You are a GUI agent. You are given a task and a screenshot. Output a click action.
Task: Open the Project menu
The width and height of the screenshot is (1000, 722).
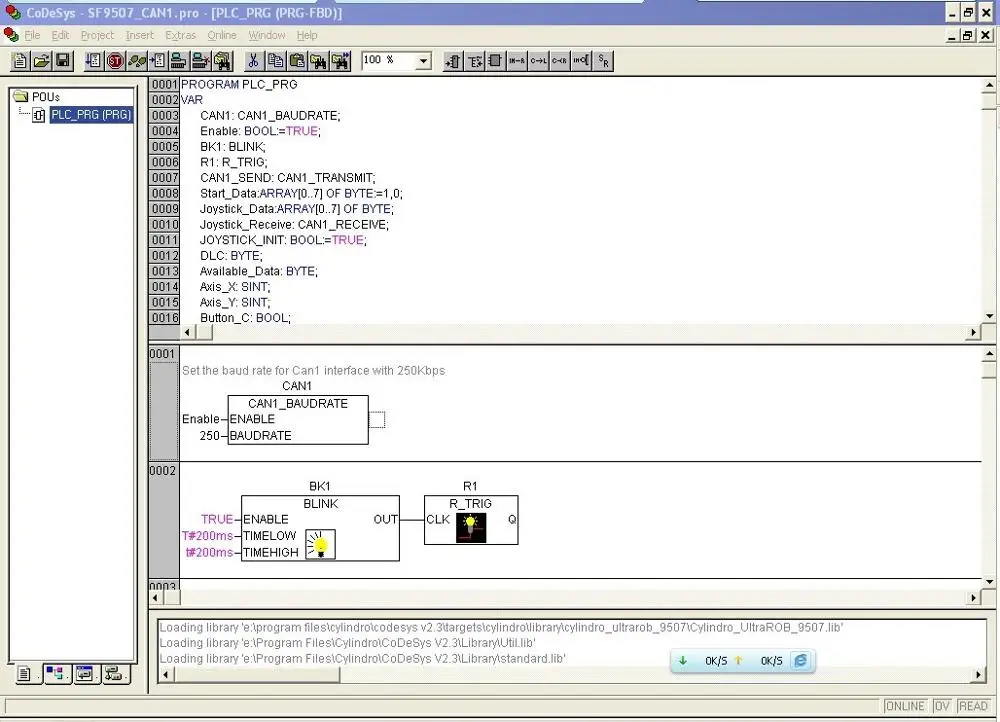pyautogui.click(x=97, y=35)
